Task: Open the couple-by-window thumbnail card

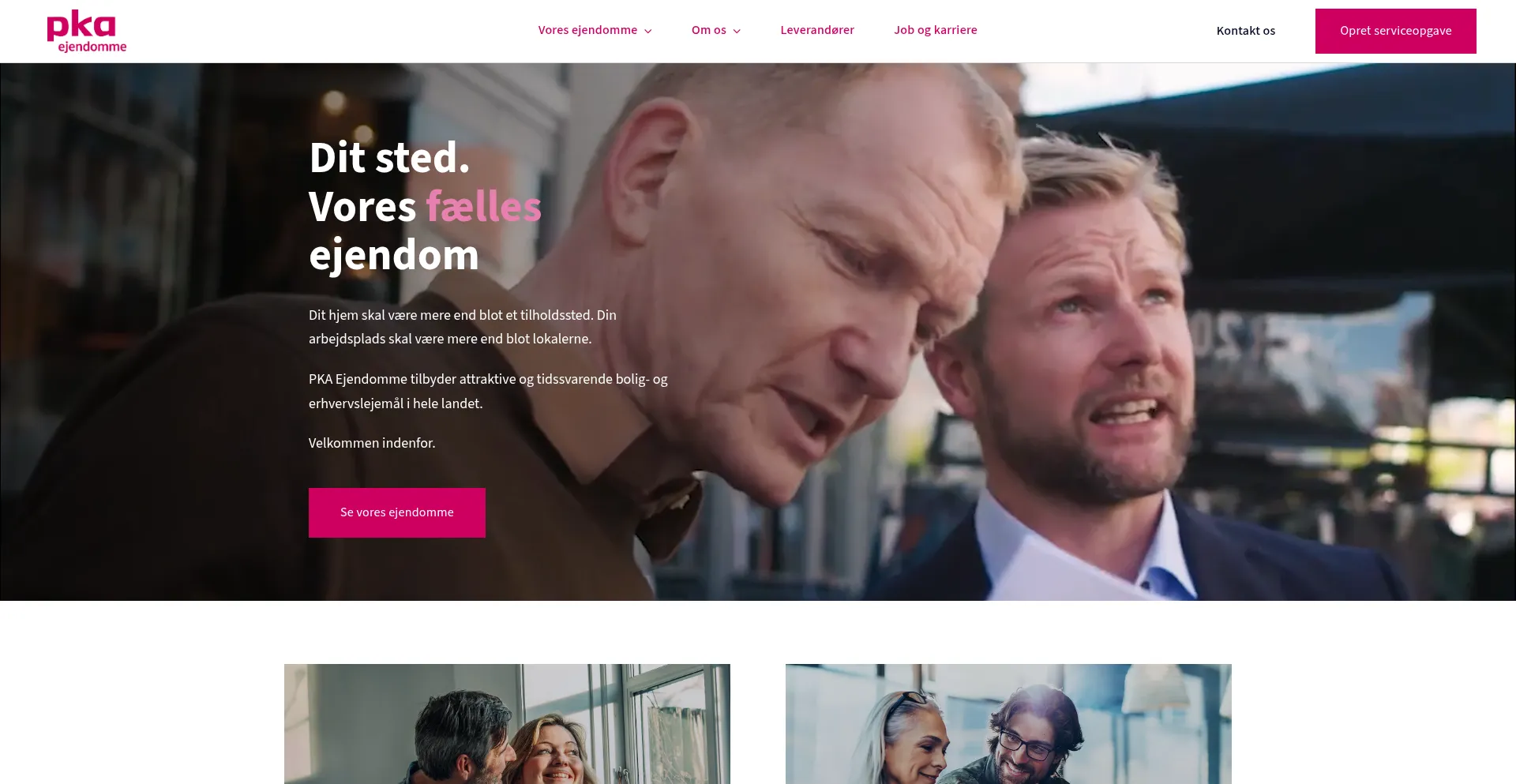Action: click(x=507, y=724)
